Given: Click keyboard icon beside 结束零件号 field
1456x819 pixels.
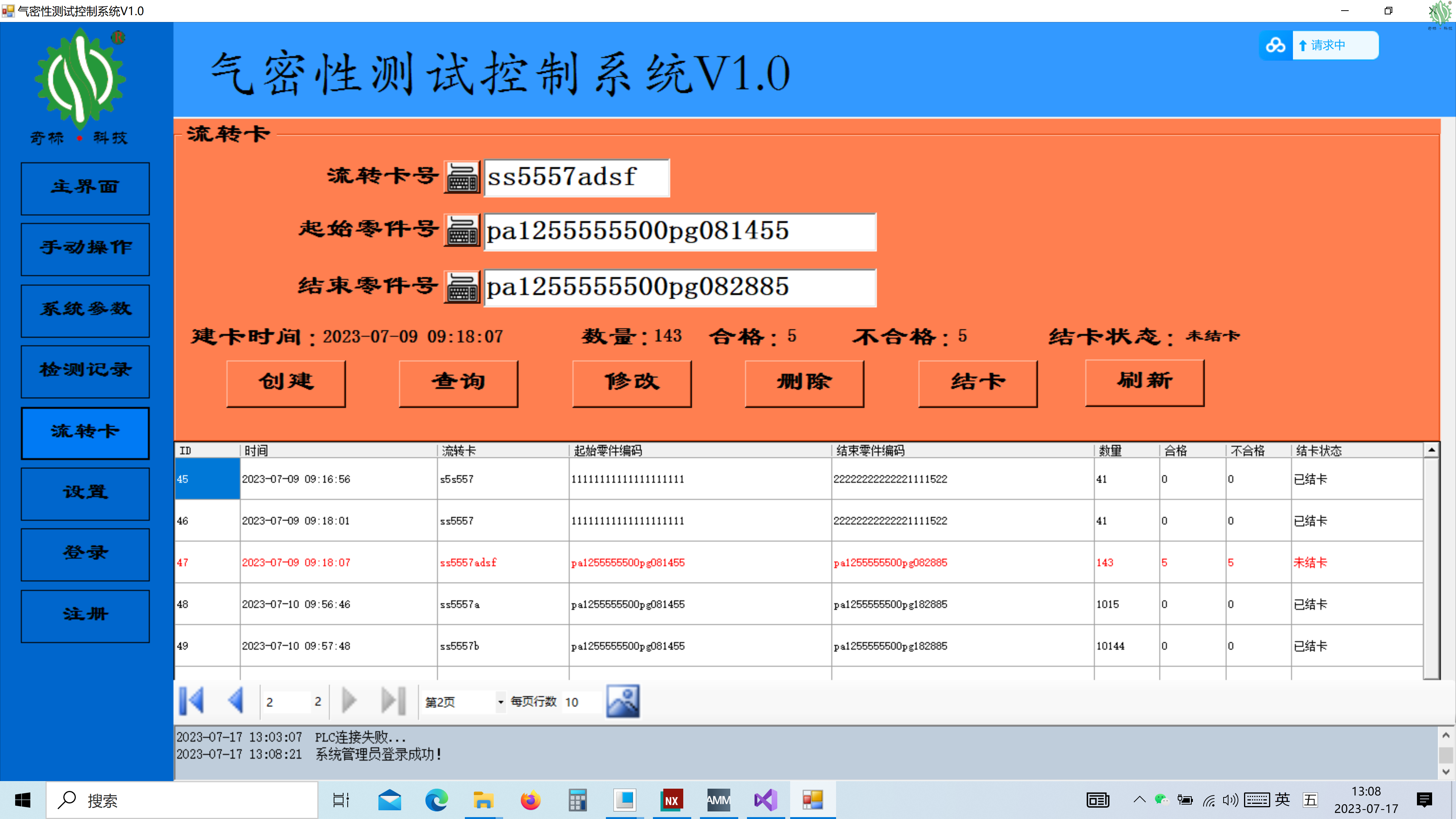Looking at the screenshot, I should (462, 287).
